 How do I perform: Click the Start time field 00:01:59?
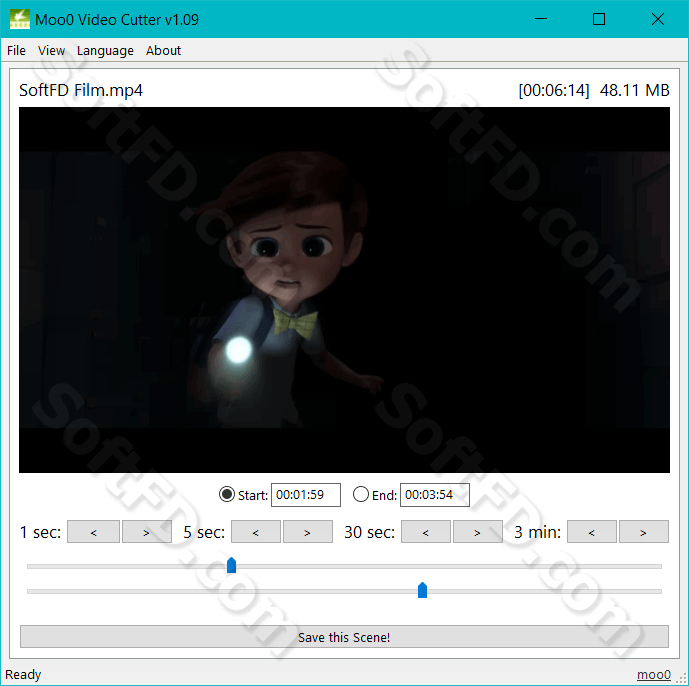coord(306,495)
